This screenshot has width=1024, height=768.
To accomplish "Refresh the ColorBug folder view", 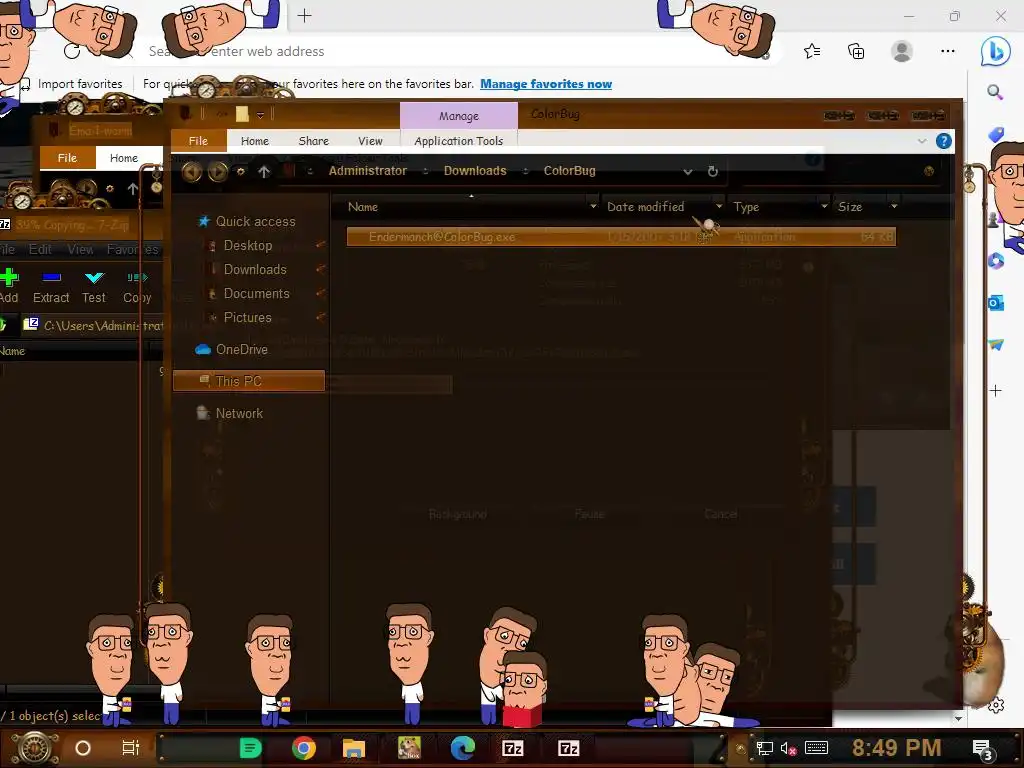I will (712, 171).
